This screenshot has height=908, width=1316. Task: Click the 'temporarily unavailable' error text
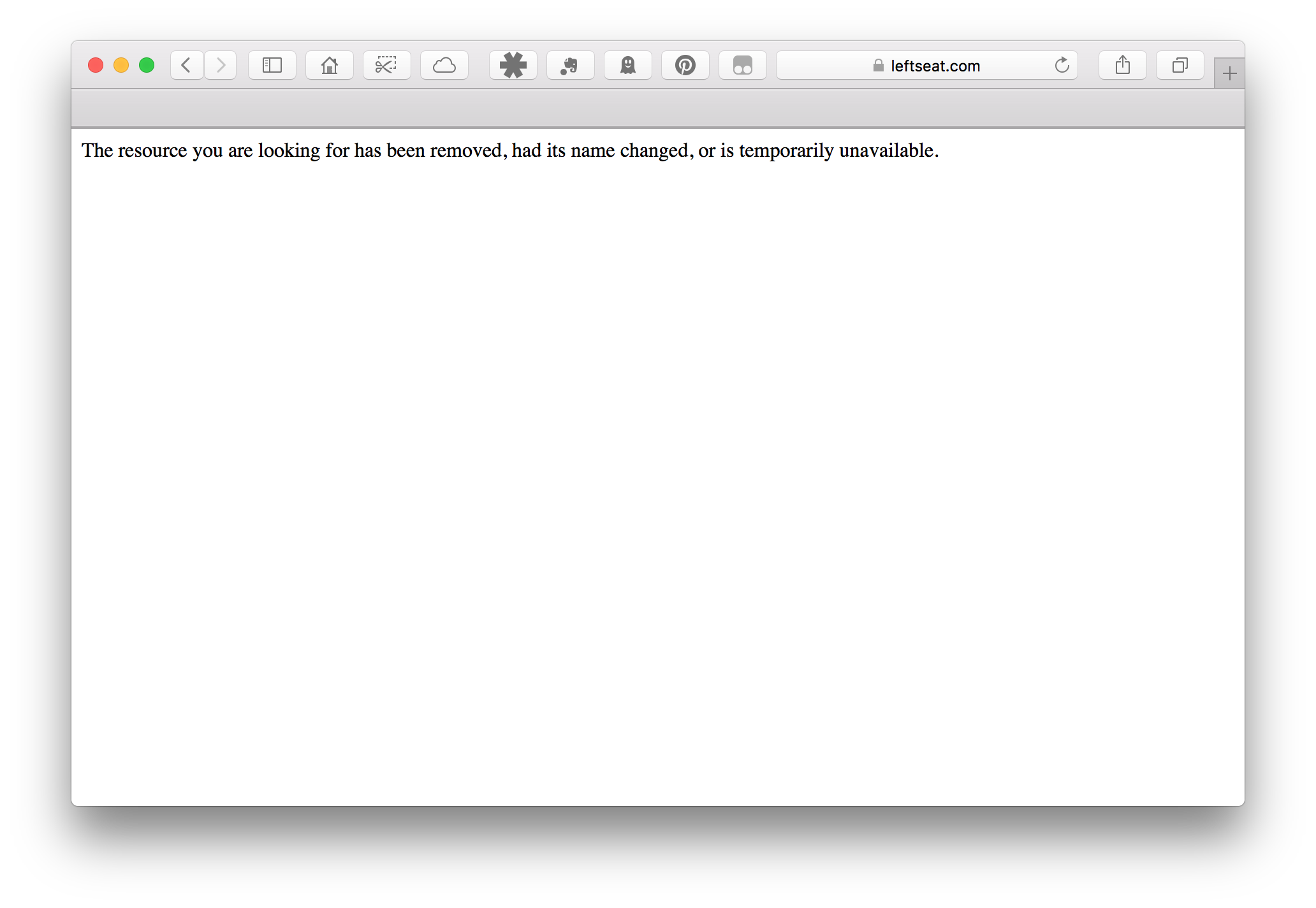[839, 150]
